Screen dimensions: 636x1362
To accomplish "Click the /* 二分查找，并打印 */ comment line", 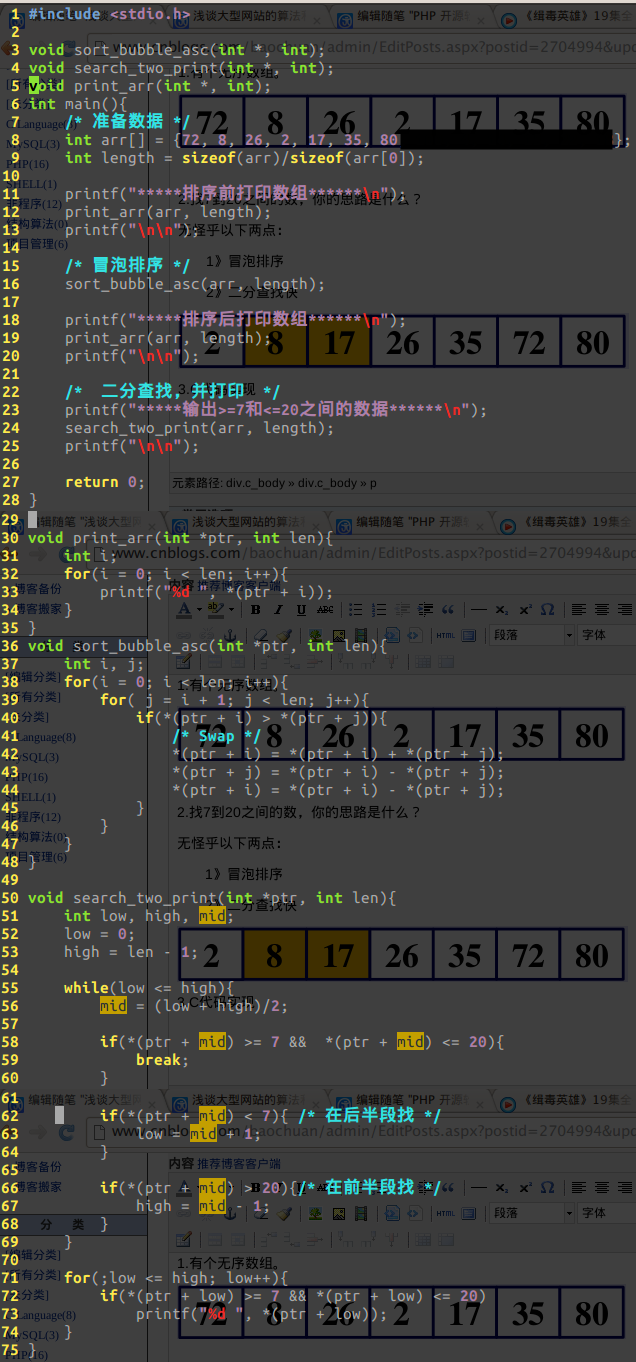I will (173, 391).
